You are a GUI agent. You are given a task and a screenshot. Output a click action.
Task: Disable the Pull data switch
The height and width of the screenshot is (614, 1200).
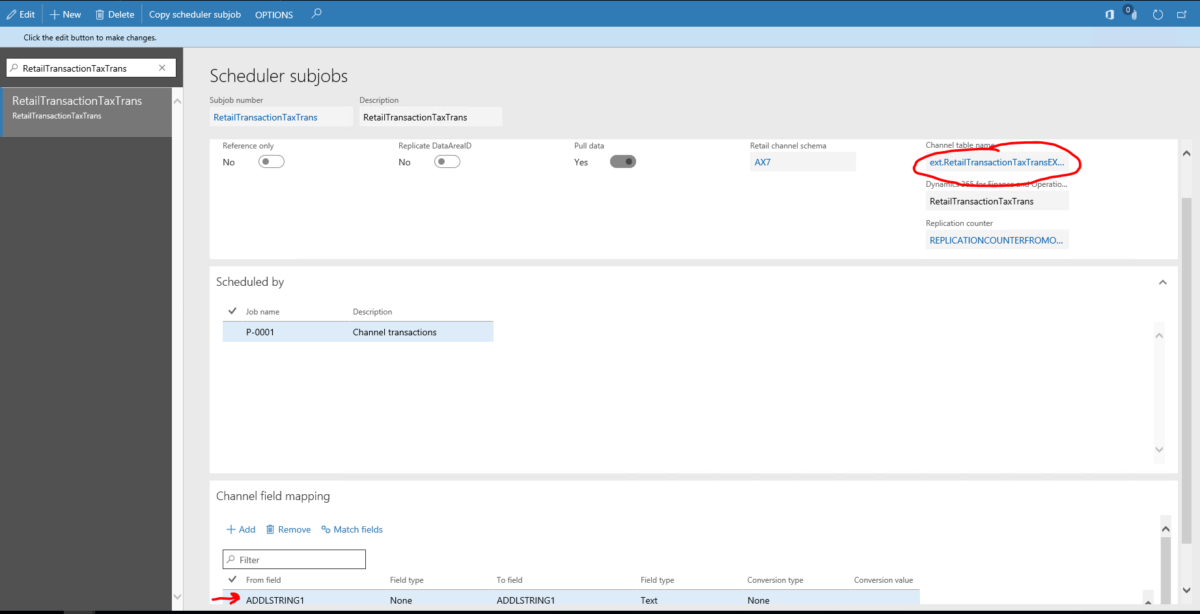pos(623,161)
